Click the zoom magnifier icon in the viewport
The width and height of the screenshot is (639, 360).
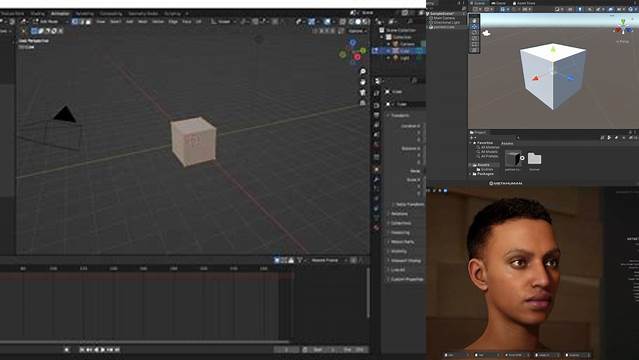[363, 71]
